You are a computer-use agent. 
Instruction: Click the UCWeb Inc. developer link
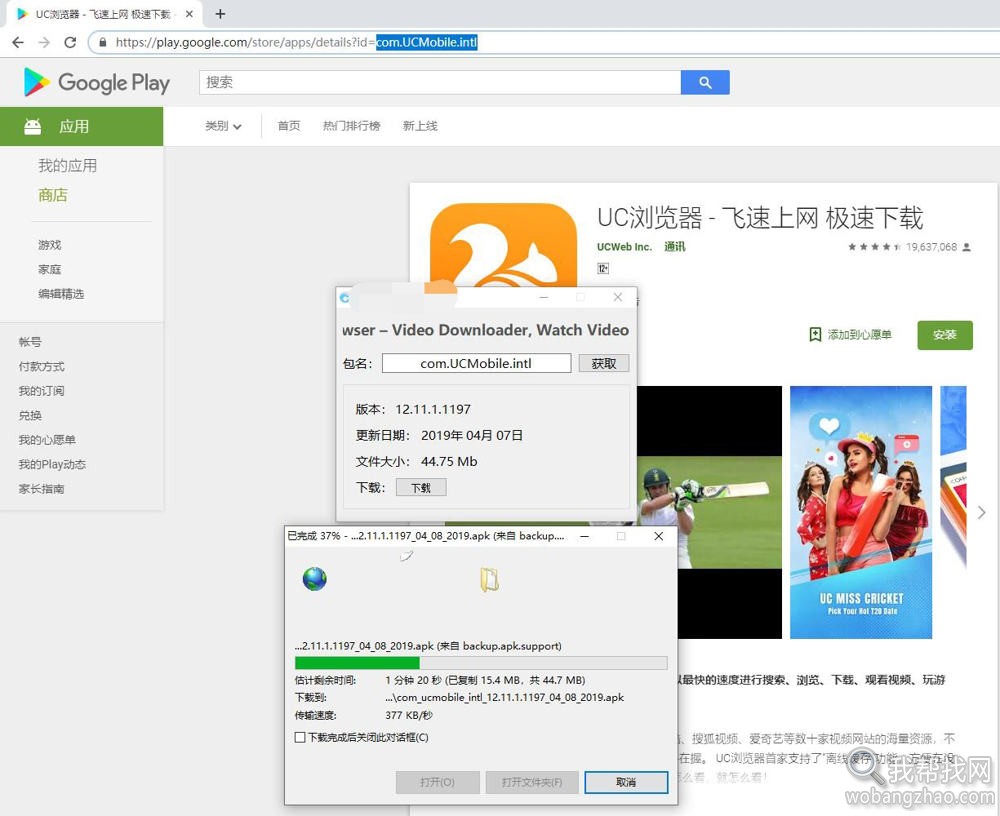[x=624, y=247]
